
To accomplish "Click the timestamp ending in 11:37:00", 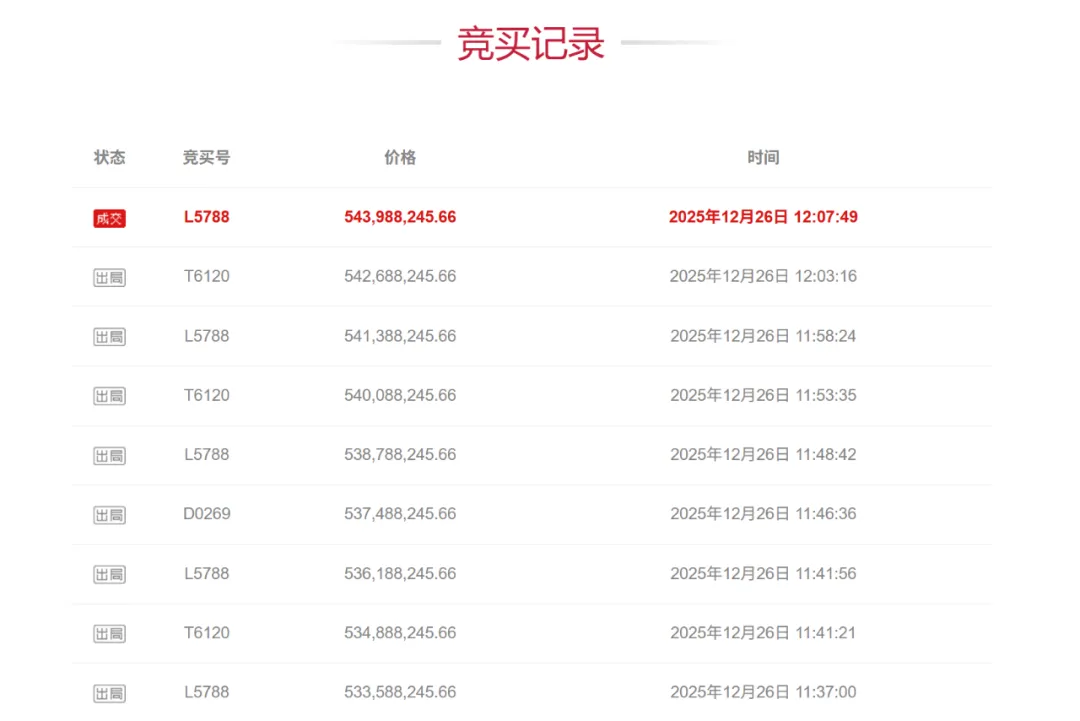I will (x=763, y=692).
